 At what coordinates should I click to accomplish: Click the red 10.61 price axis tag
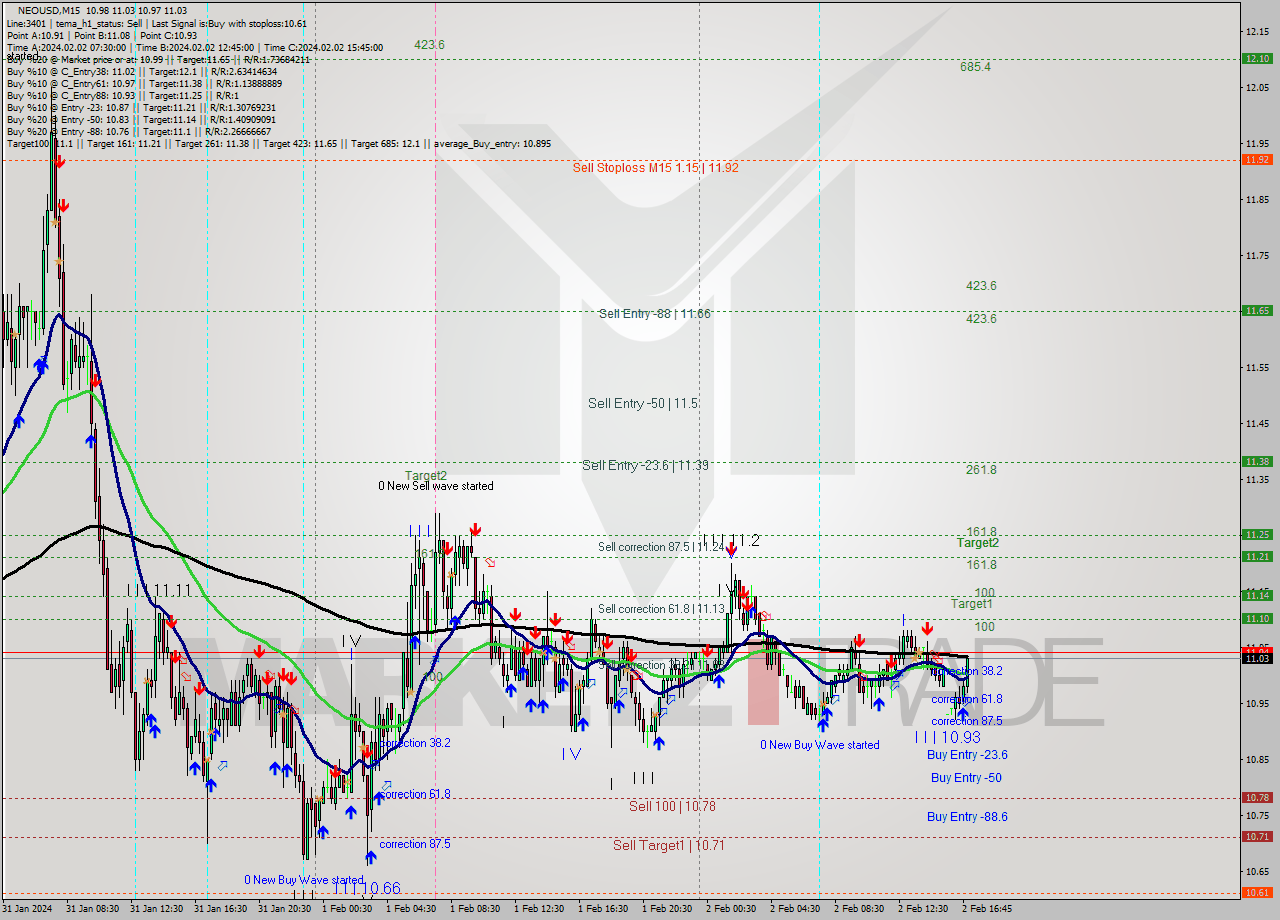pos(1257,892)
